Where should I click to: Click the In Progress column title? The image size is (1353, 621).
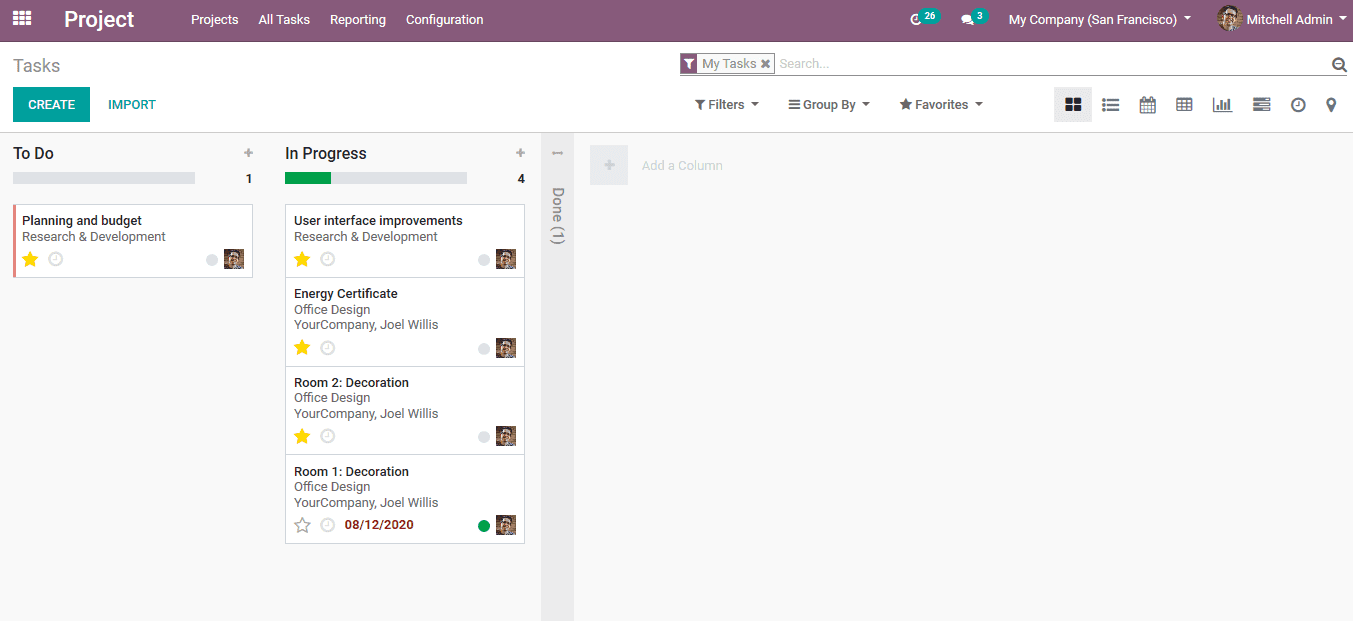[x=326, y=153]
